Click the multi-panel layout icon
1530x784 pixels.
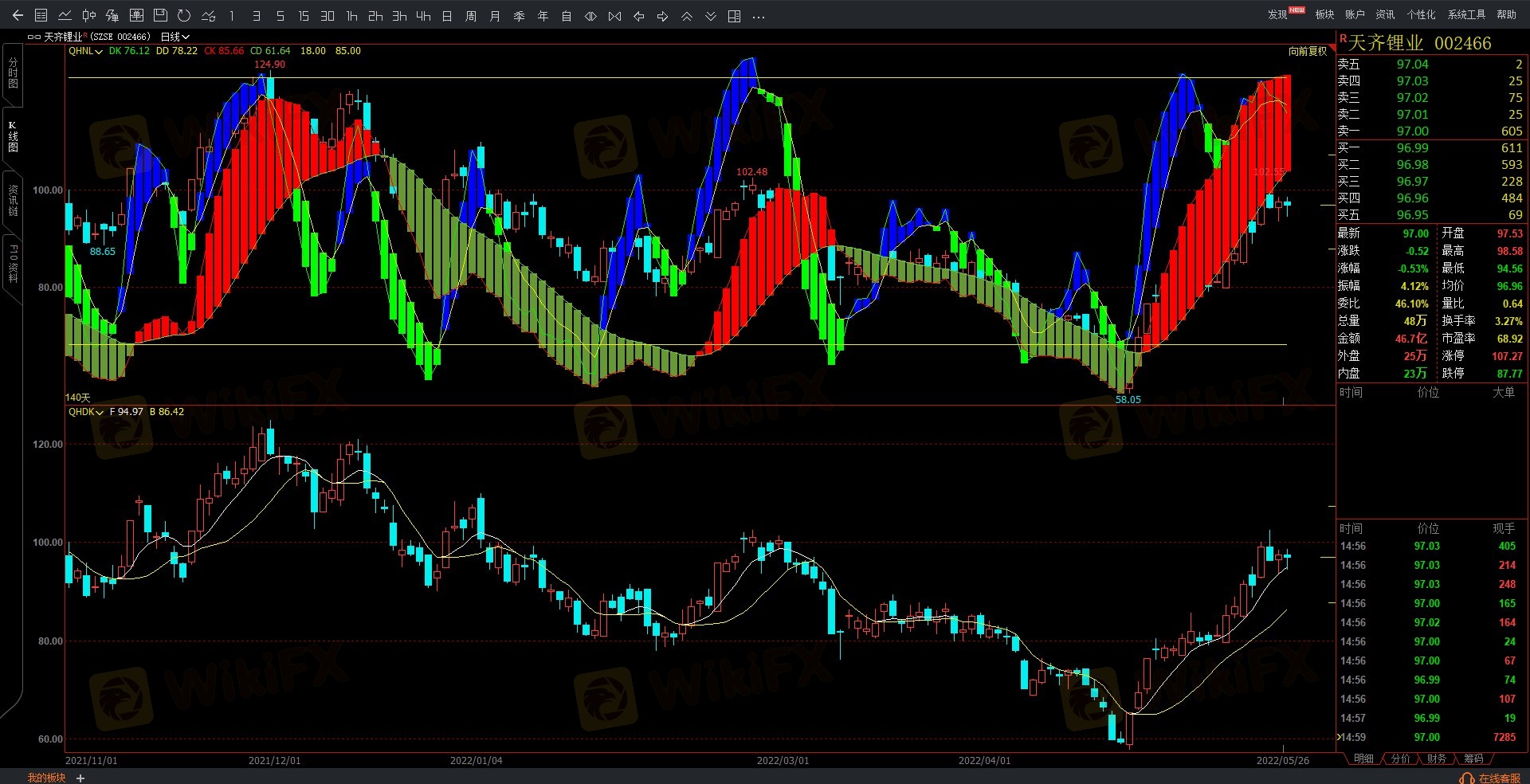[734, 15]
